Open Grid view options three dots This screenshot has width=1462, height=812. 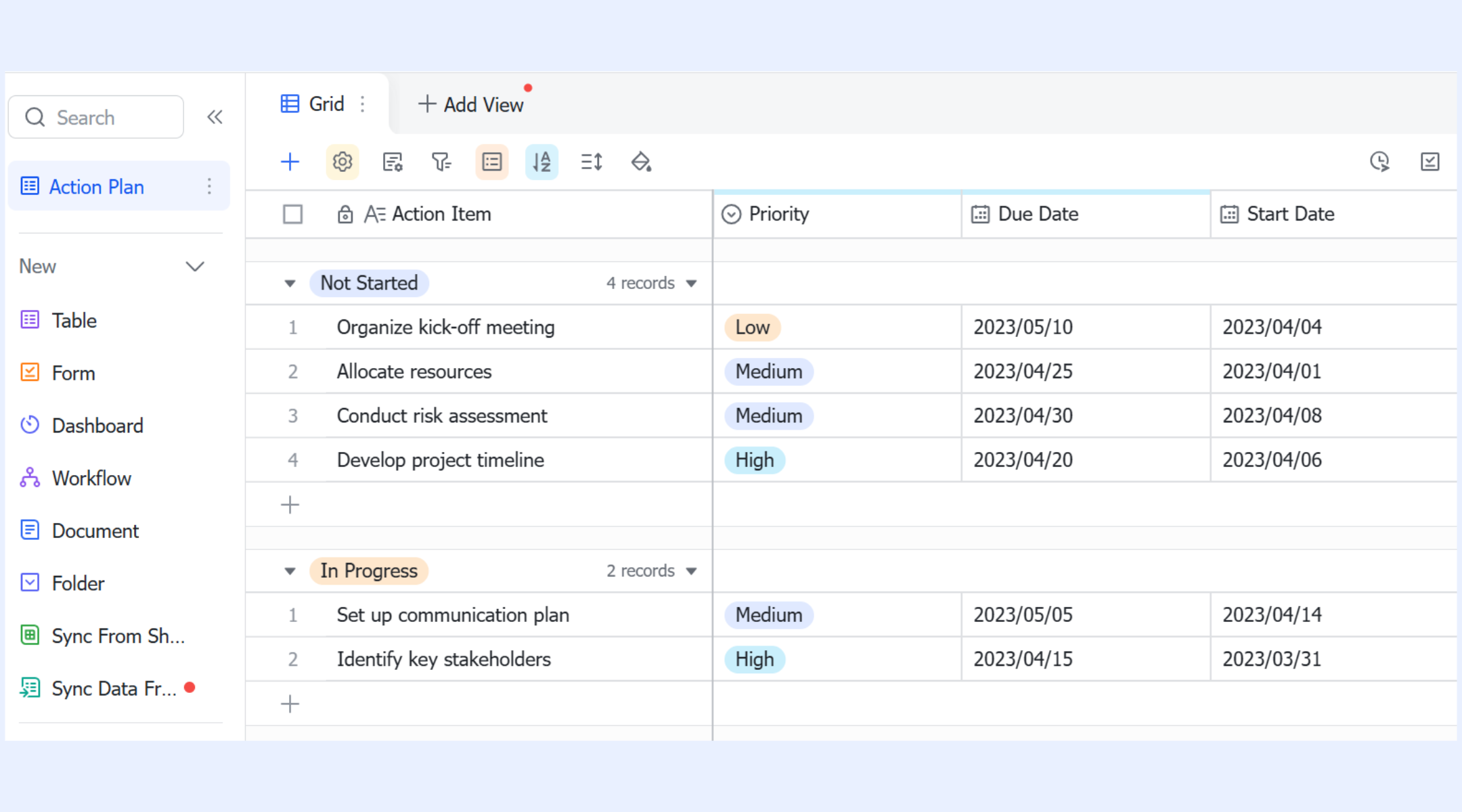[363, 104]
